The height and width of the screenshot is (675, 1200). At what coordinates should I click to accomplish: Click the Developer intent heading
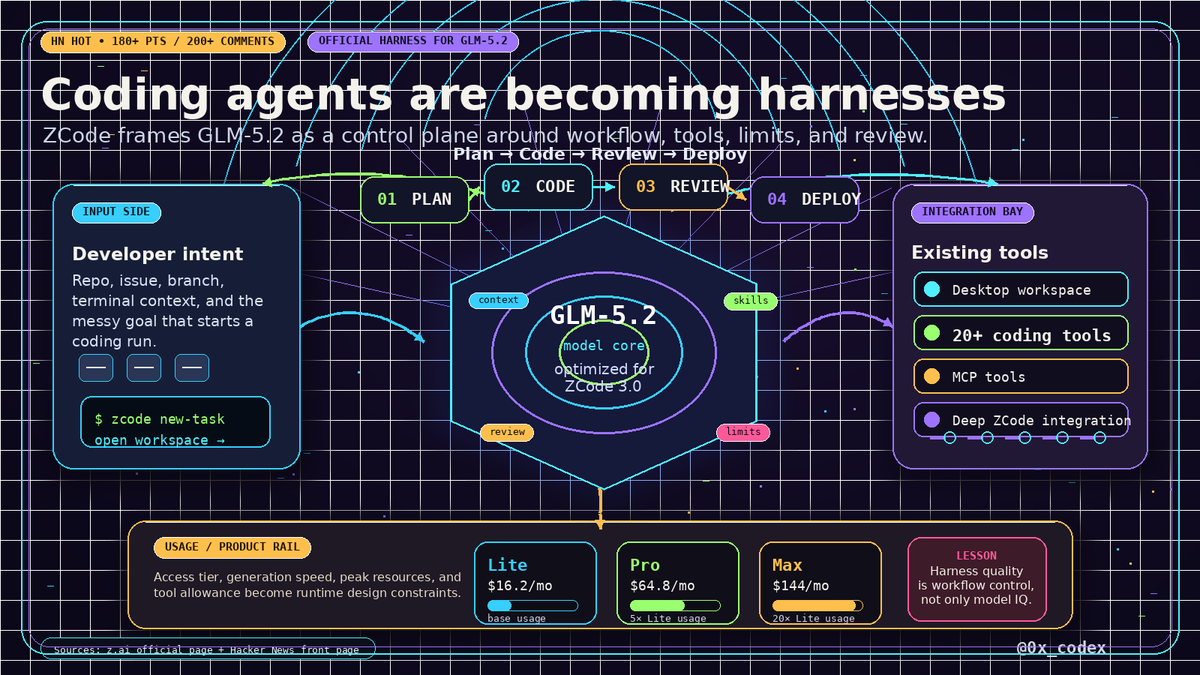158,254
